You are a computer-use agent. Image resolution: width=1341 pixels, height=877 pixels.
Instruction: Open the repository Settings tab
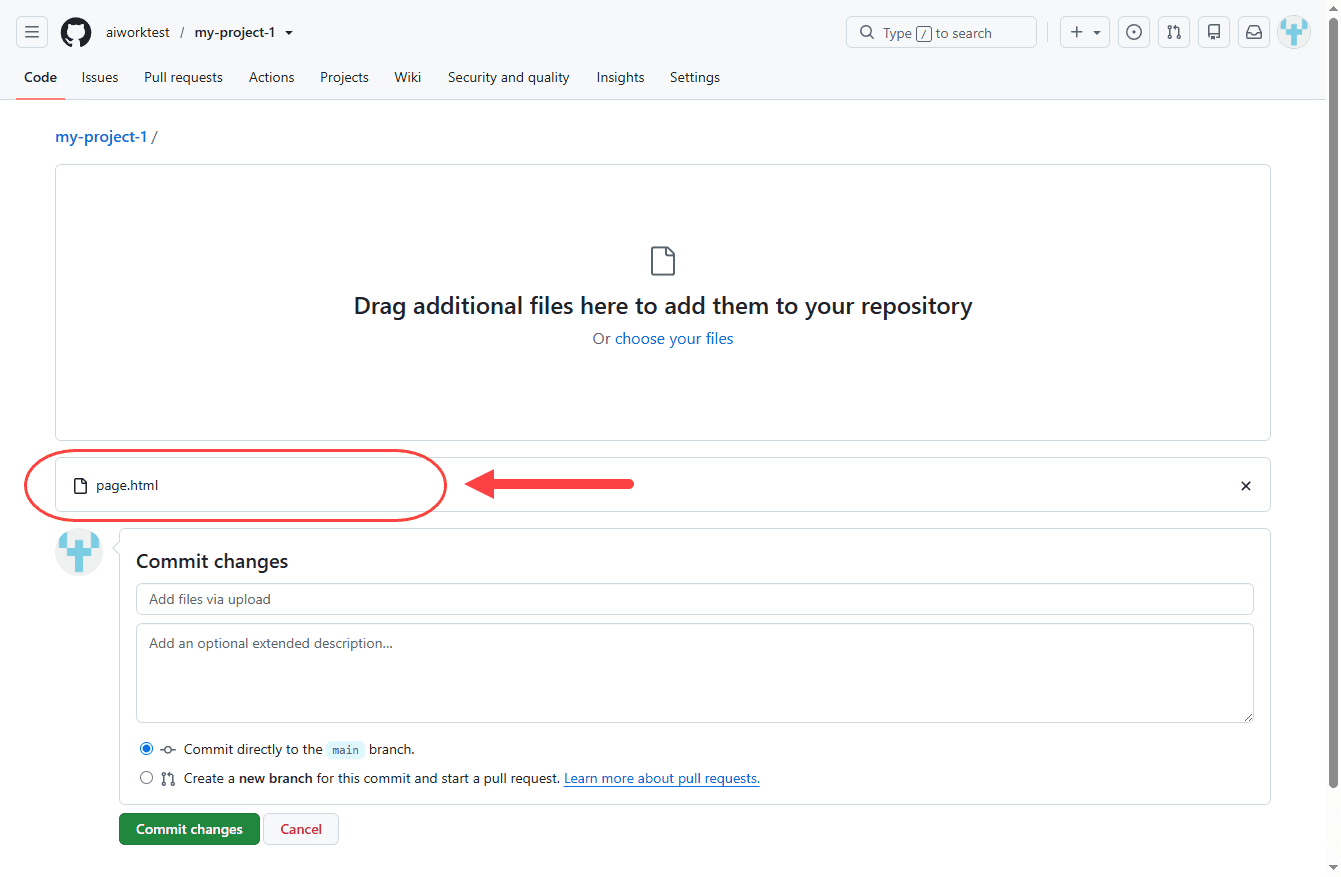(x=695, y=77)
